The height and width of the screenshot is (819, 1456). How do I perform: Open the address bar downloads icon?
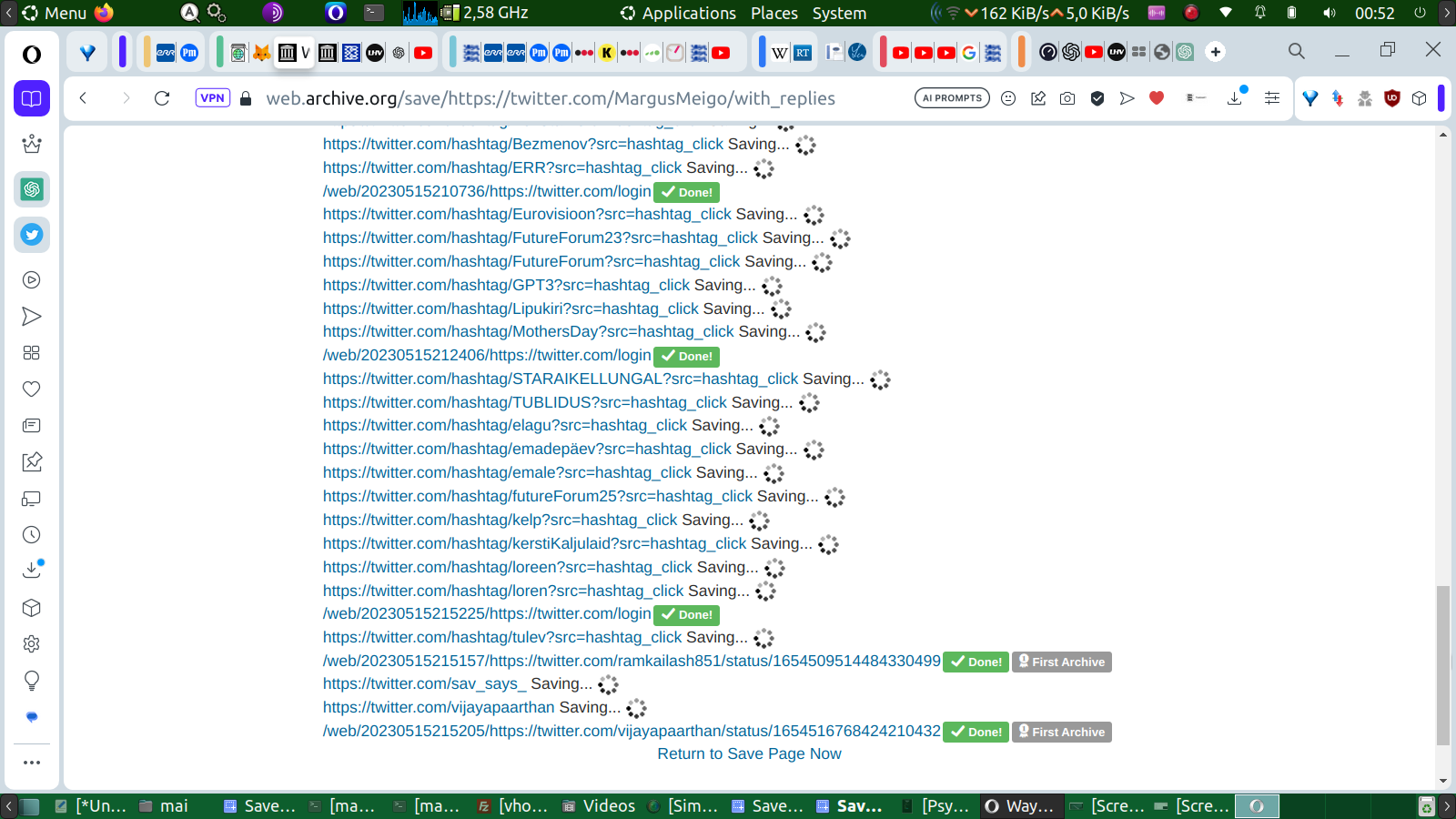[x=1236, y=97]
